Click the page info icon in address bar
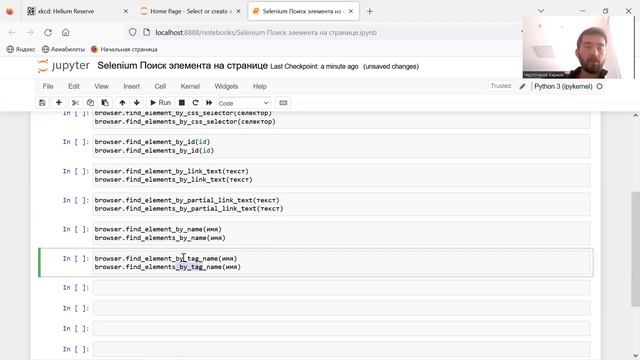This screenshot has height=360, width=640. click(147, 32)
